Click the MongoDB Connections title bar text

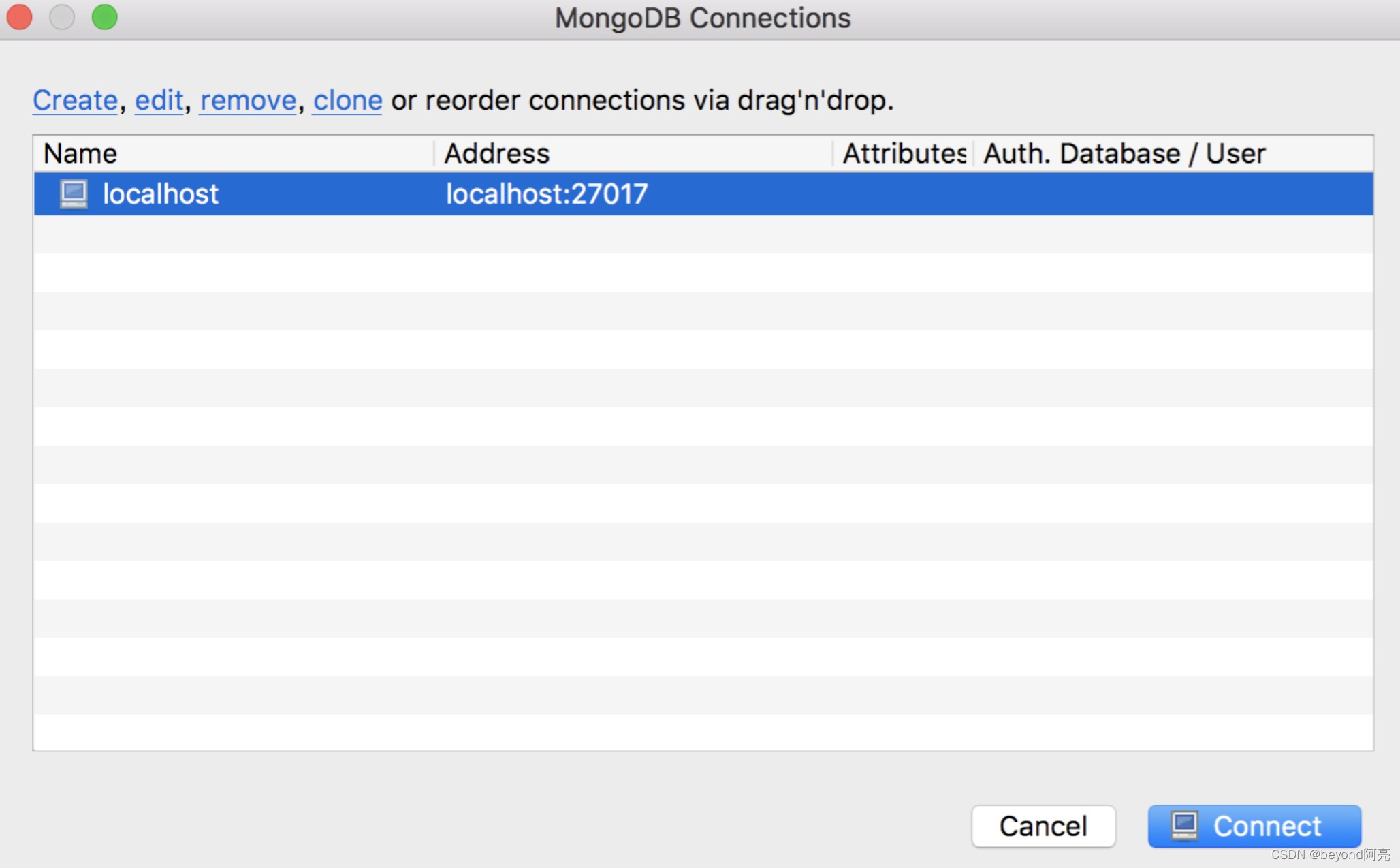(x=702, y=18)
